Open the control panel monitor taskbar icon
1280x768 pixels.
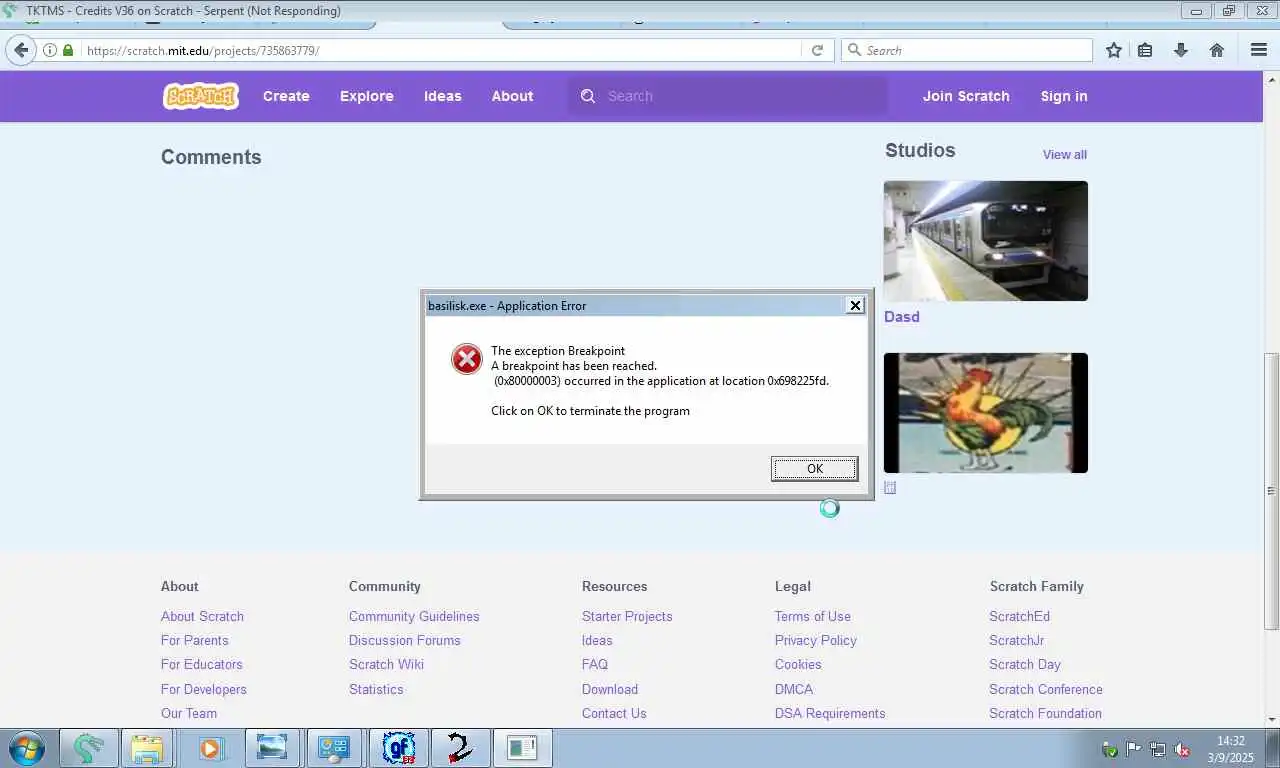[x=333, y=748]
